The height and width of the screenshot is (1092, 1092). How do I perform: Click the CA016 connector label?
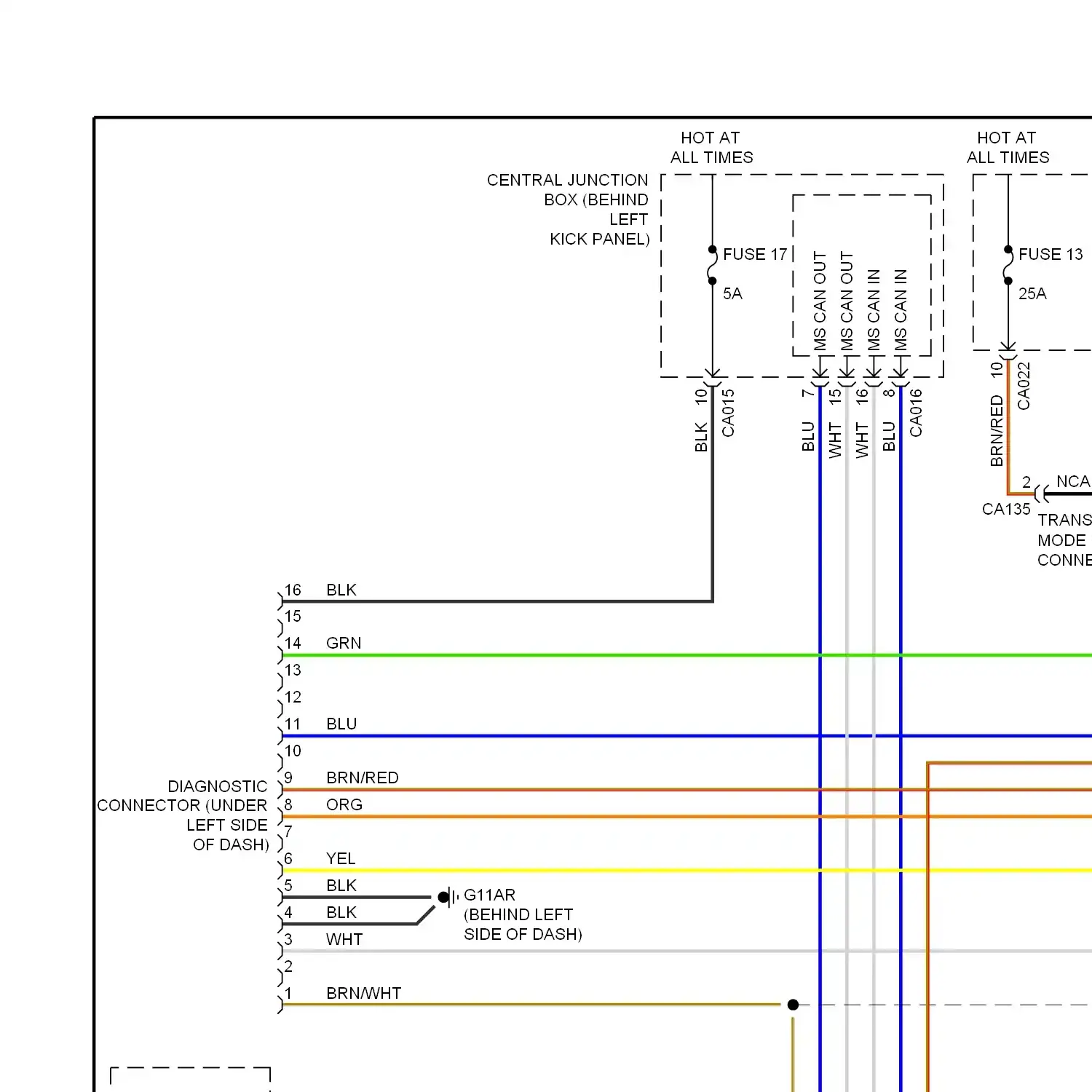pyautogui.click(x=916, y=413)
